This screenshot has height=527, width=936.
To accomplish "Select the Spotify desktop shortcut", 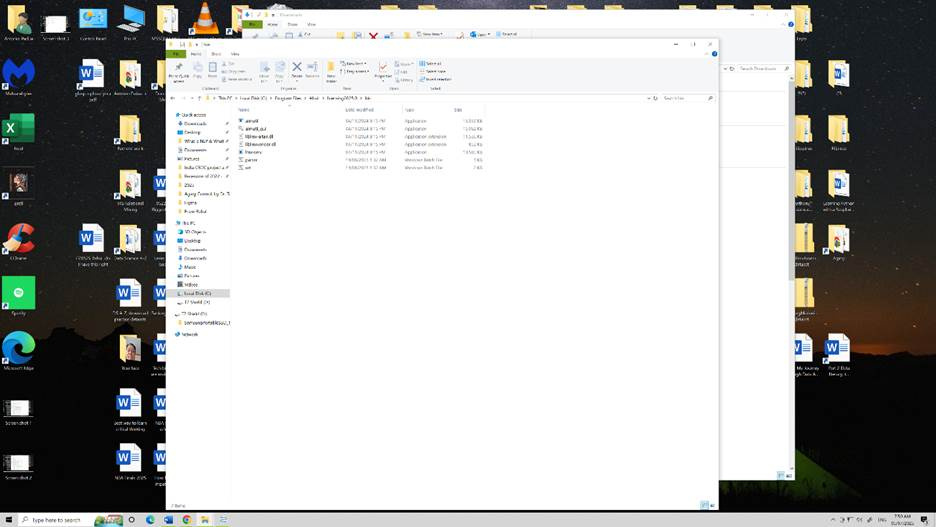I will pos(19,296).
